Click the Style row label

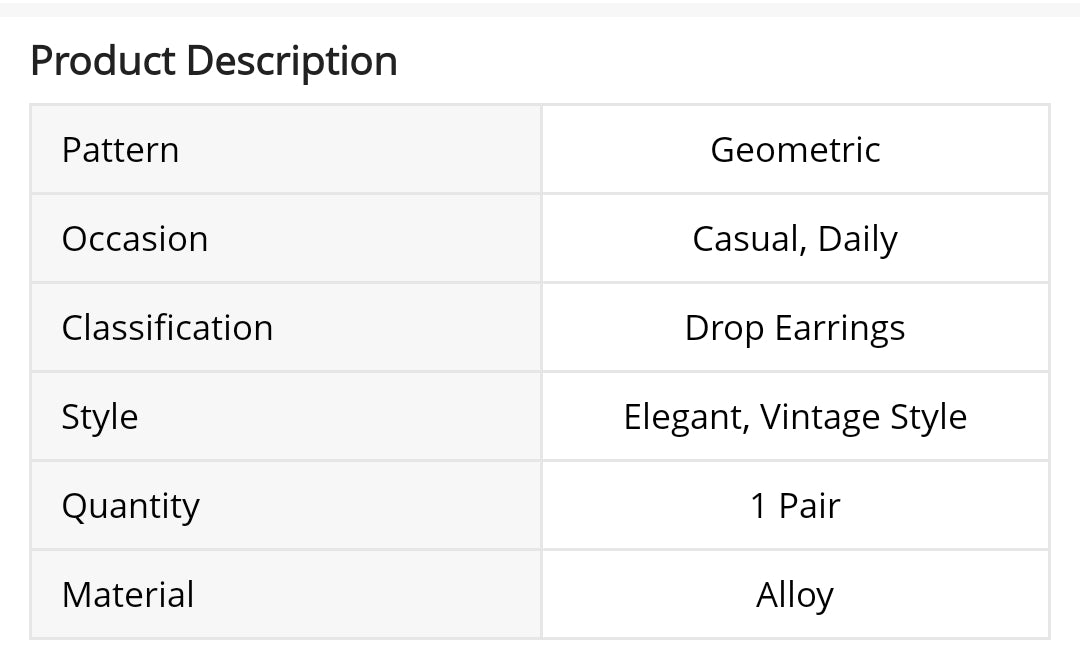[x=100, y=417]
